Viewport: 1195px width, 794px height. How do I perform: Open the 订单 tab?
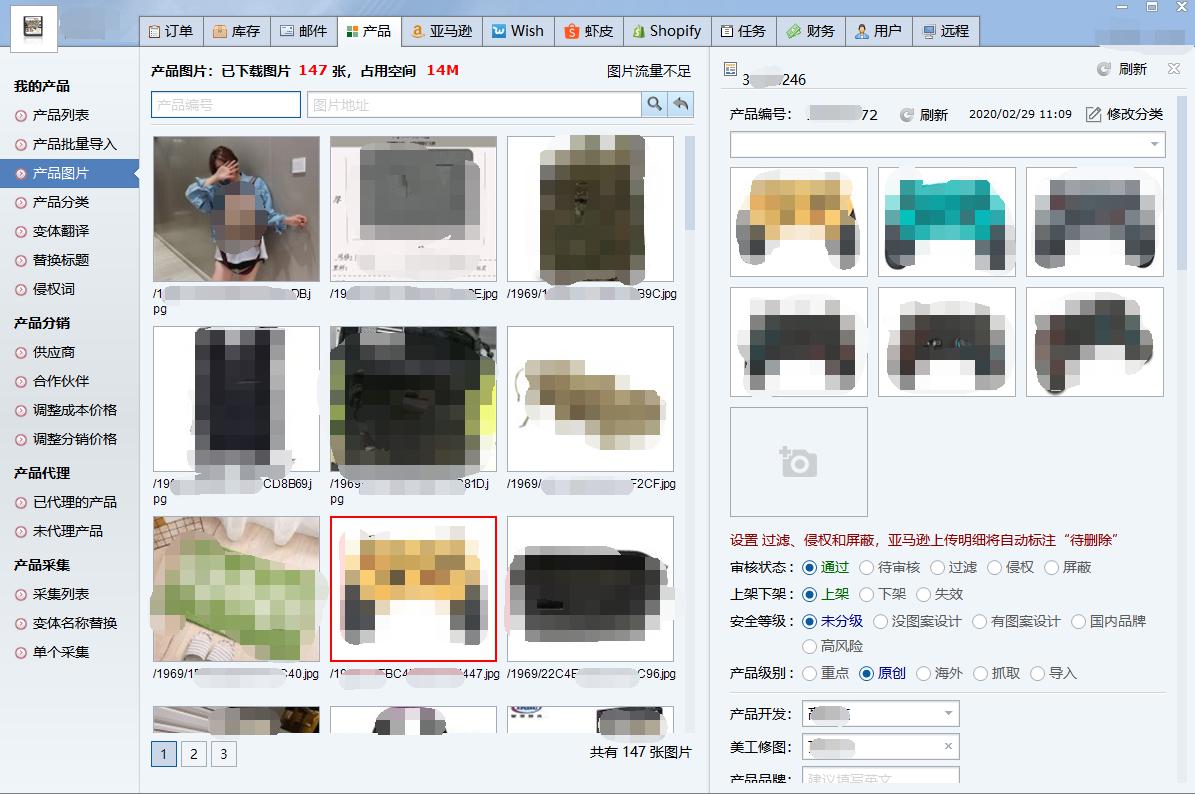171,31
